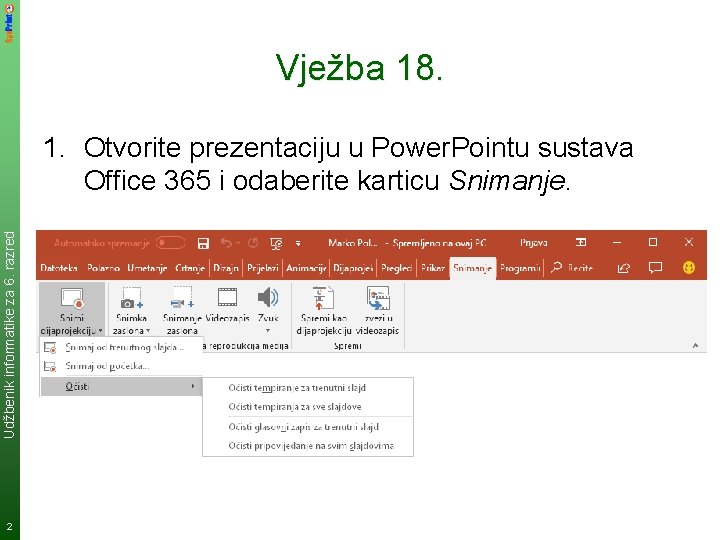The width and height of the screenshot is (720, 540).
Task: Expand the Snimka zaslona dropdown arrow
Action: 148,330
